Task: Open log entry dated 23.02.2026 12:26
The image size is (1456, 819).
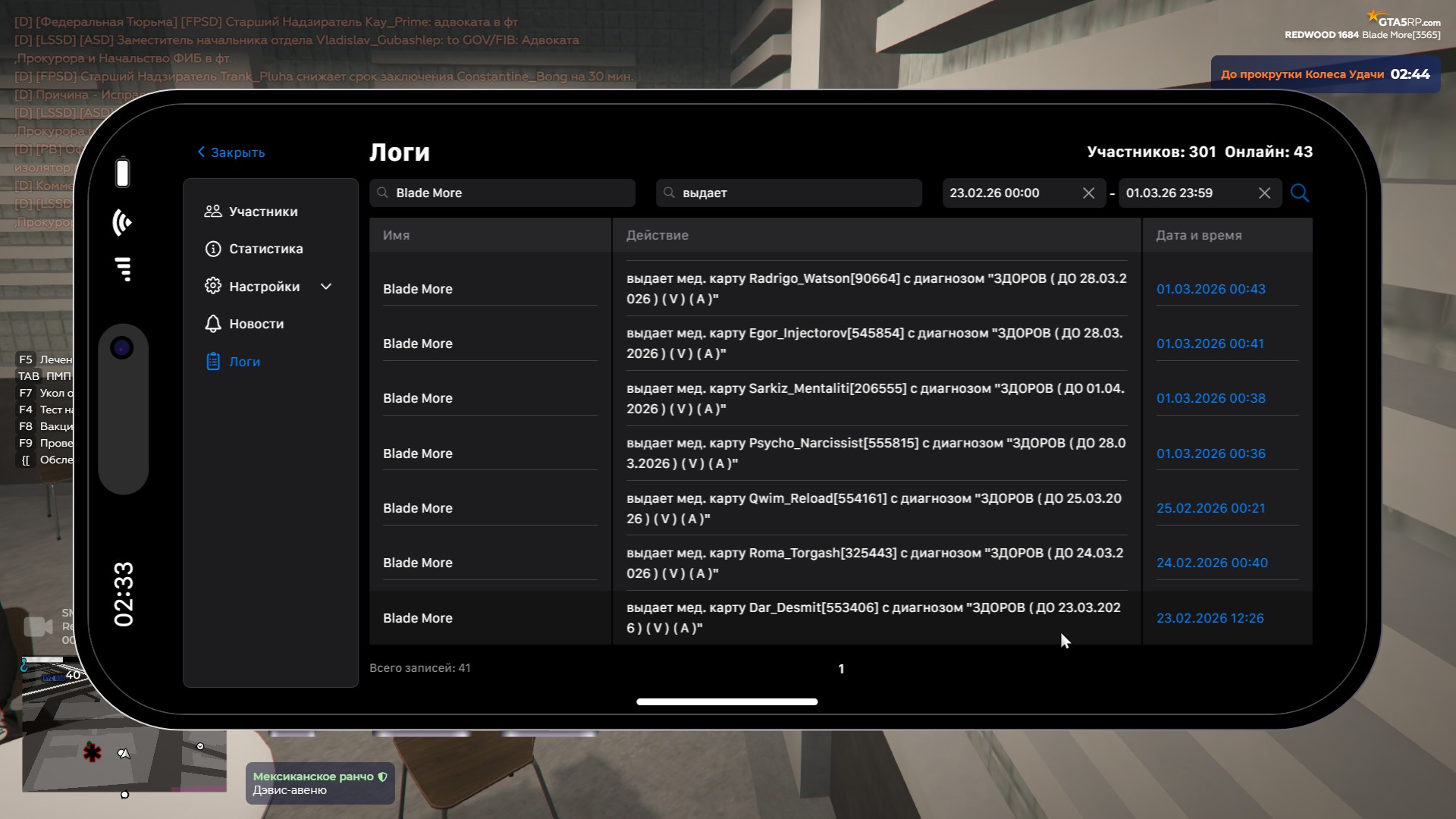Action: click(1210, 618)
